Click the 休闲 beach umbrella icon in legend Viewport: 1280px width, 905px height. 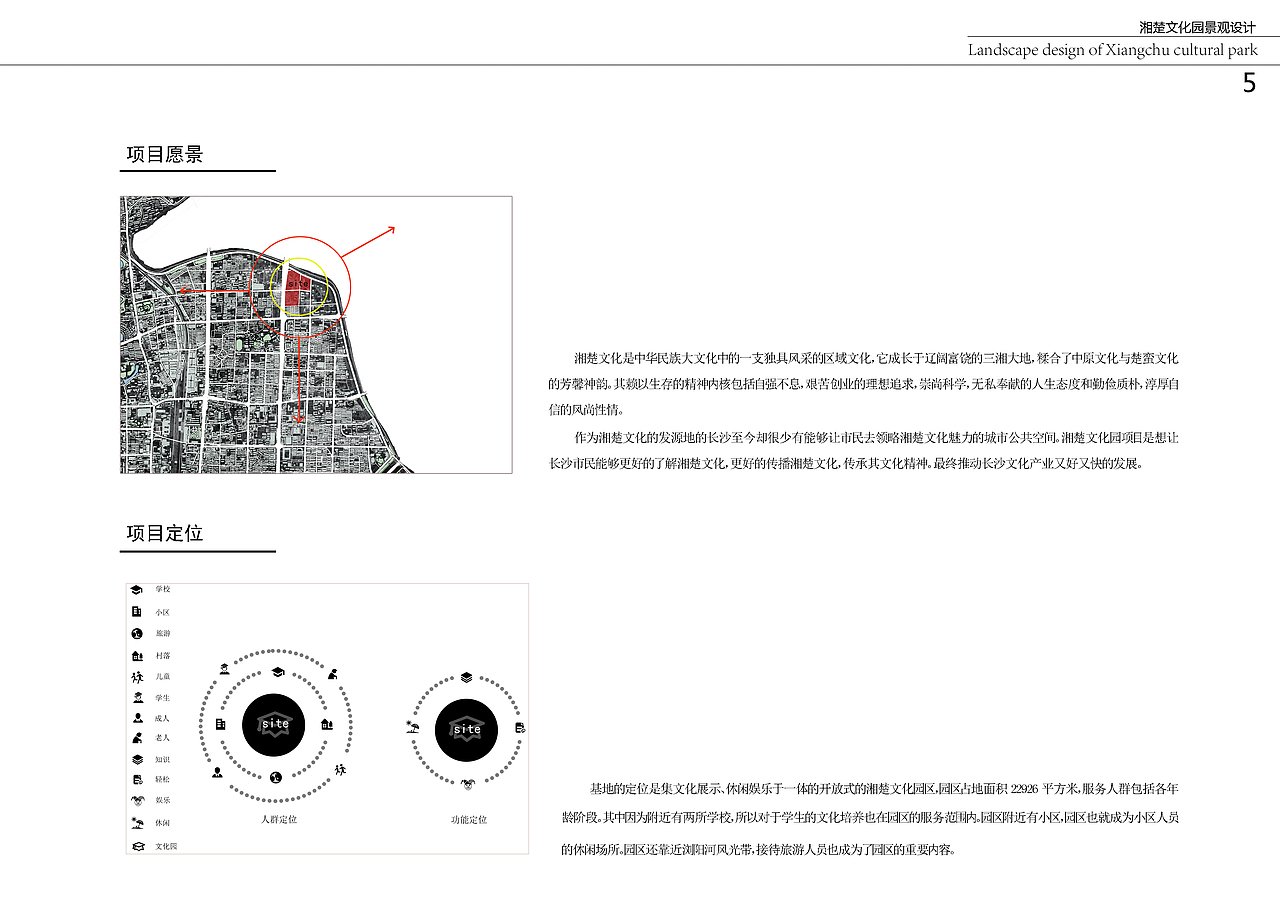(137, 823)
